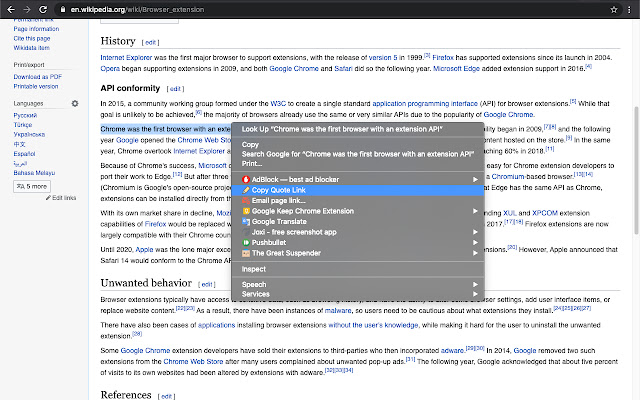Screen dimensions: 640x400
Task: Click the pencil icon beside Edit links
Action: point(48,198)
